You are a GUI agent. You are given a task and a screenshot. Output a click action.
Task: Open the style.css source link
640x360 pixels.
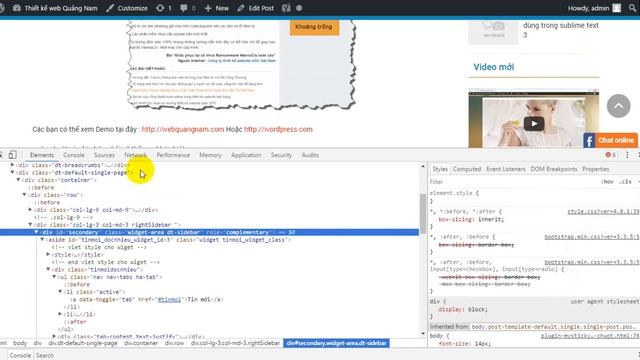pyautogui.click(x=603, y=212)
